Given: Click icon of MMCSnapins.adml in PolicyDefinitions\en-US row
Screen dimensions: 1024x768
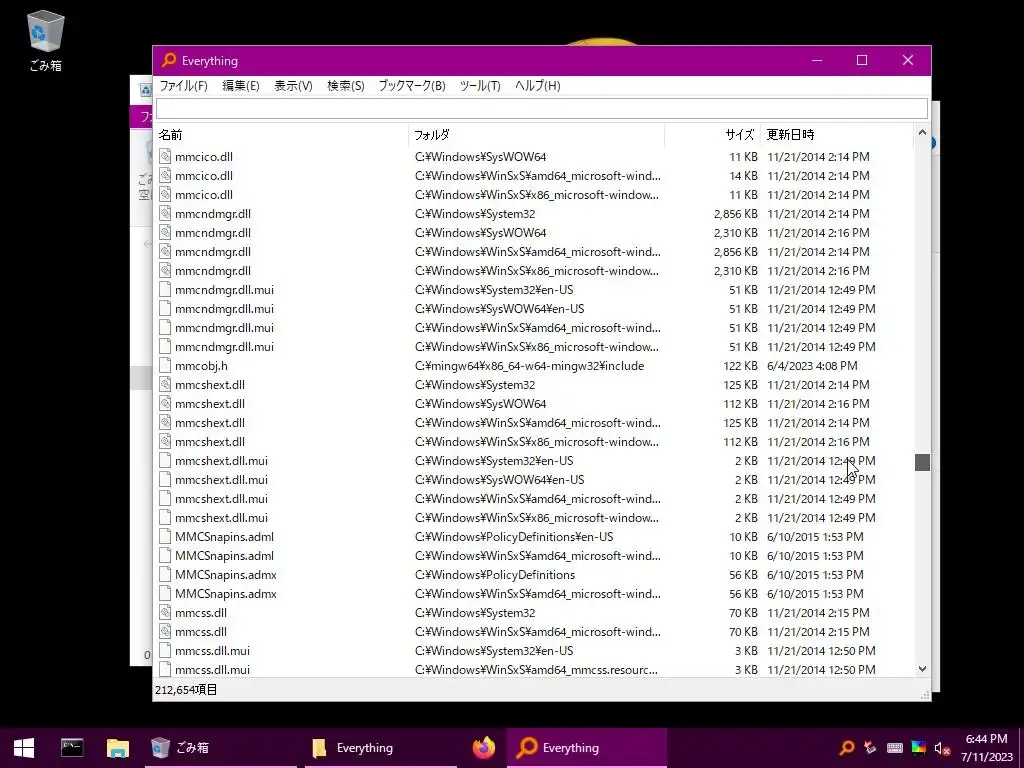Looking at the screenshot, I should click(165, 537).
